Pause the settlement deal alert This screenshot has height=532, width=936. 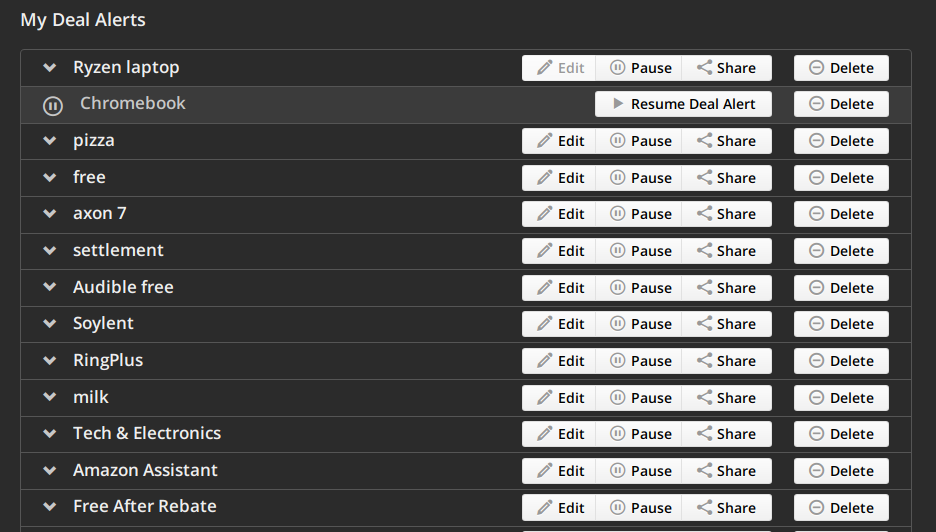(640, 251)
